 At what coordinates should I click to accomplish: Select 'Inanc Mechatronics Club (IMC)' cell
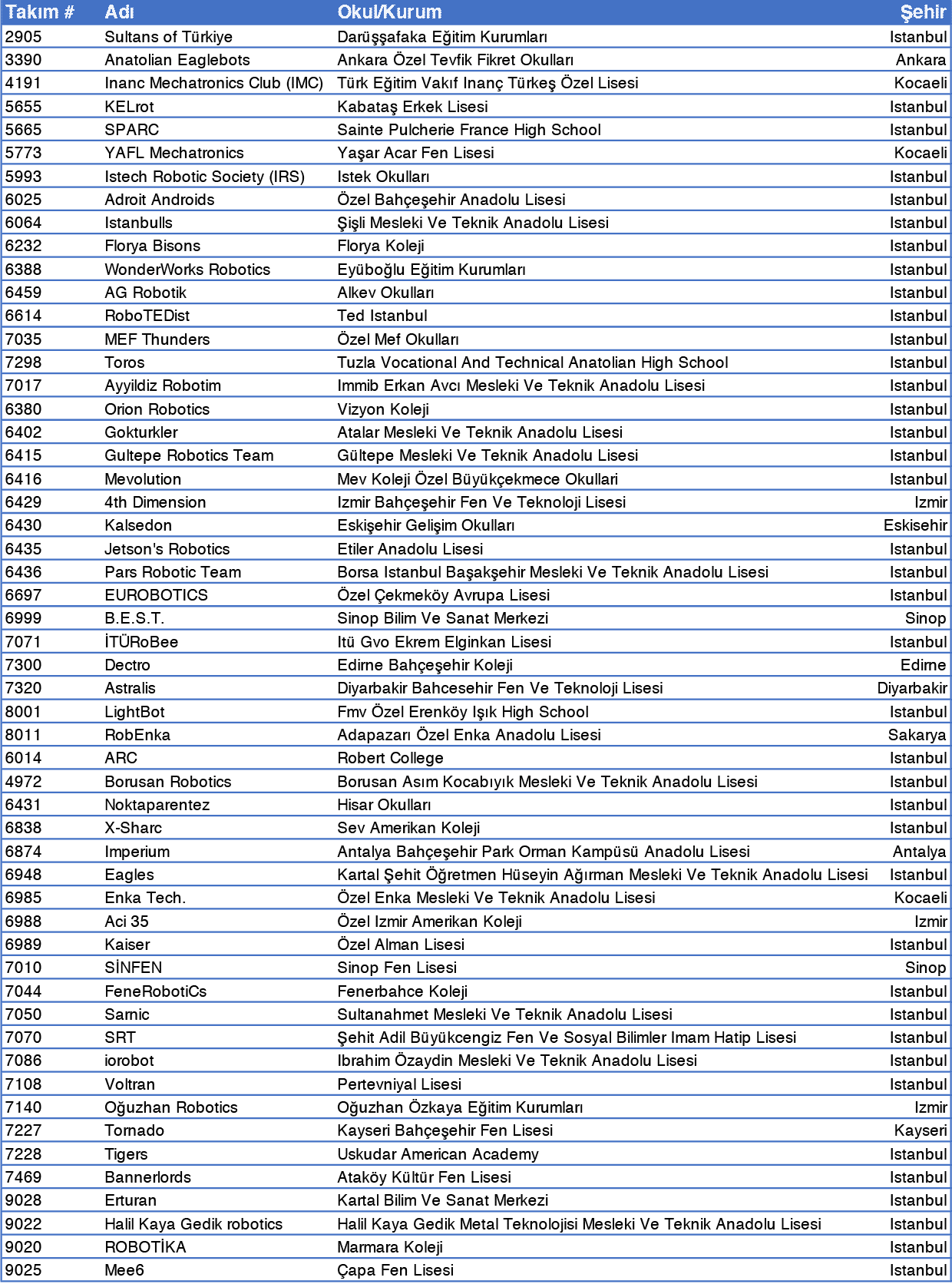click(x=213, y=83)
